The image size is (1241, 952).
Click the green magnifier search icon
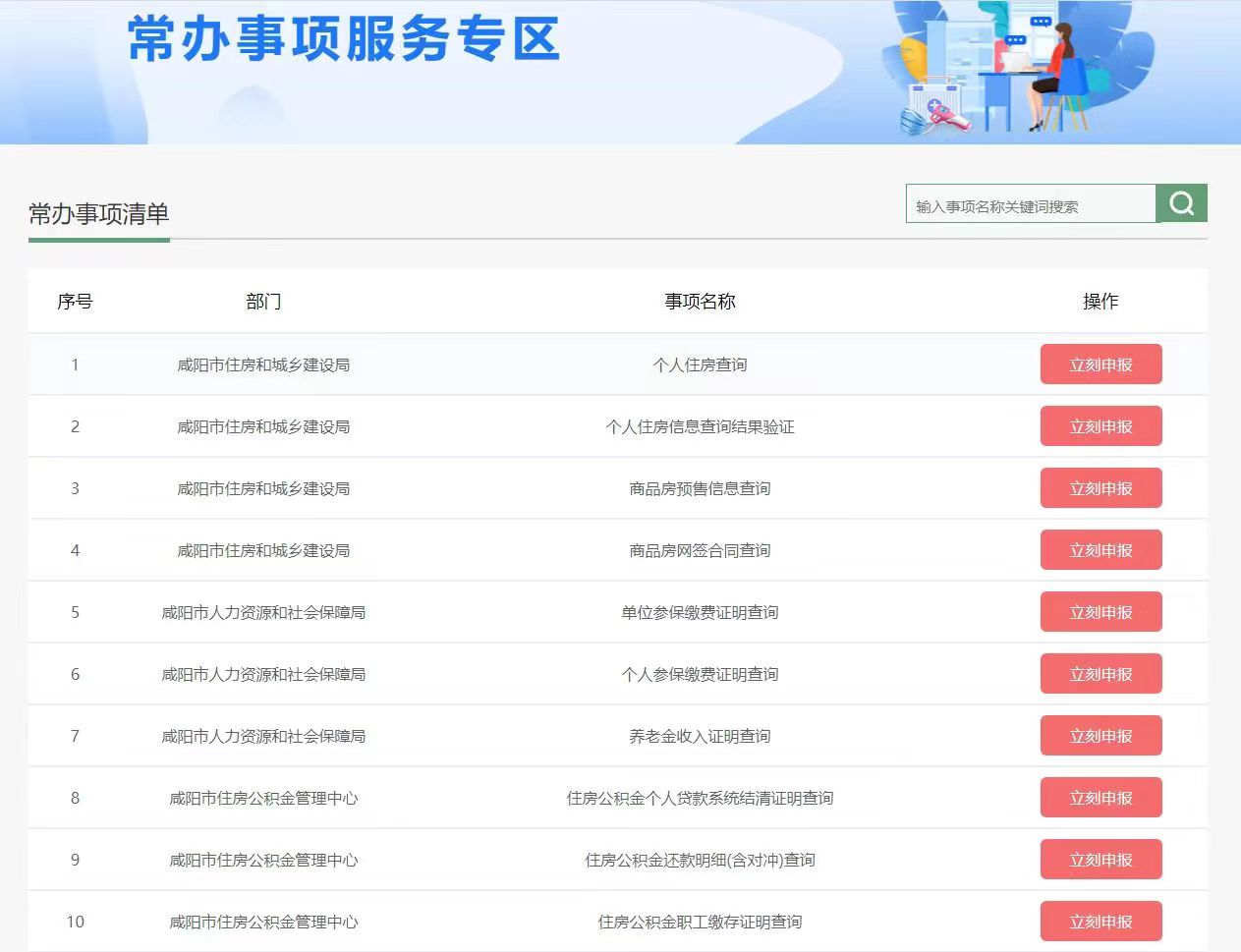pyautogui.click(x=1181, y=203)
